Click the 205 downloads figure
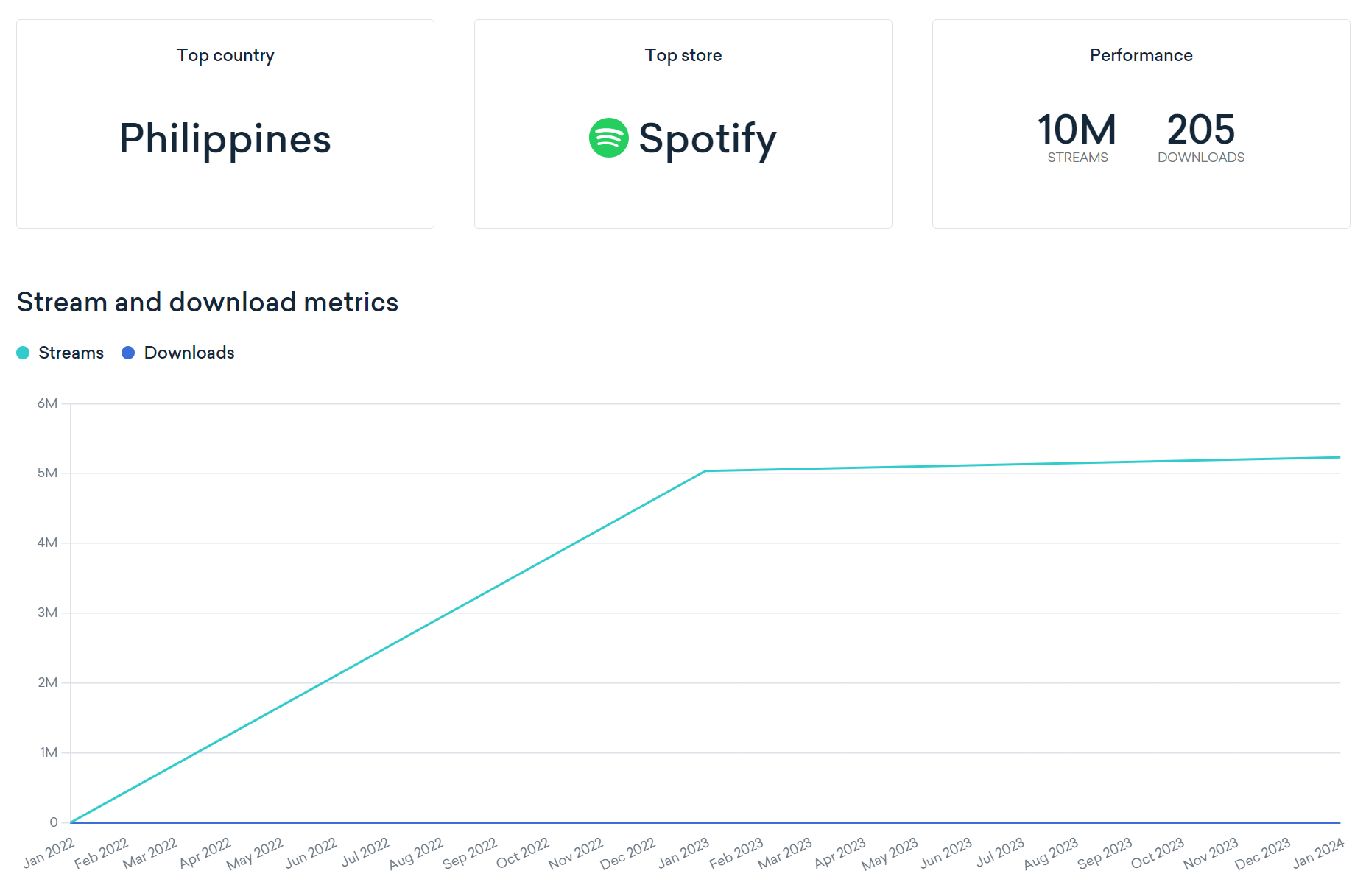Viewport: 1366px width, 896px height. pyautogui.click(x=1201, y=130)
